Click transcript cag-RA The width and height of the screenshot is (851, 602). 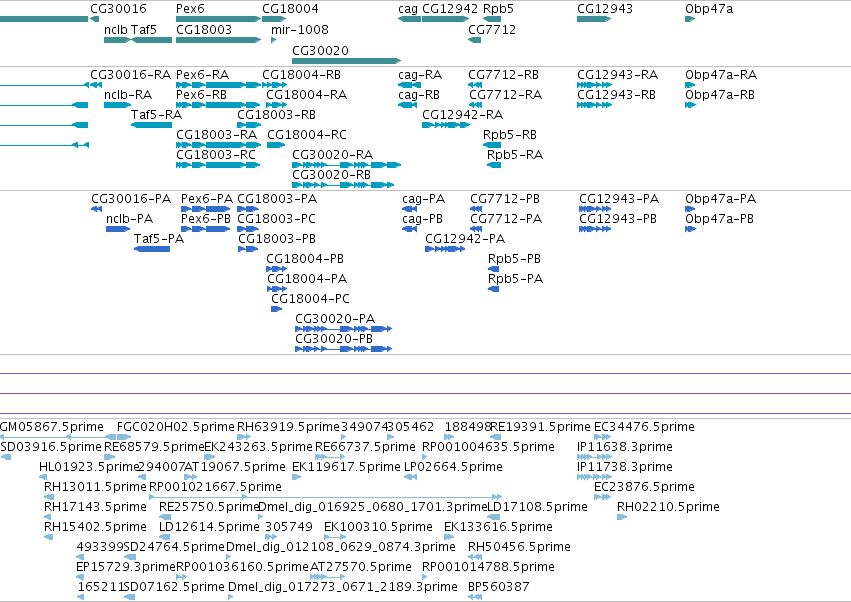pos(420,74)
